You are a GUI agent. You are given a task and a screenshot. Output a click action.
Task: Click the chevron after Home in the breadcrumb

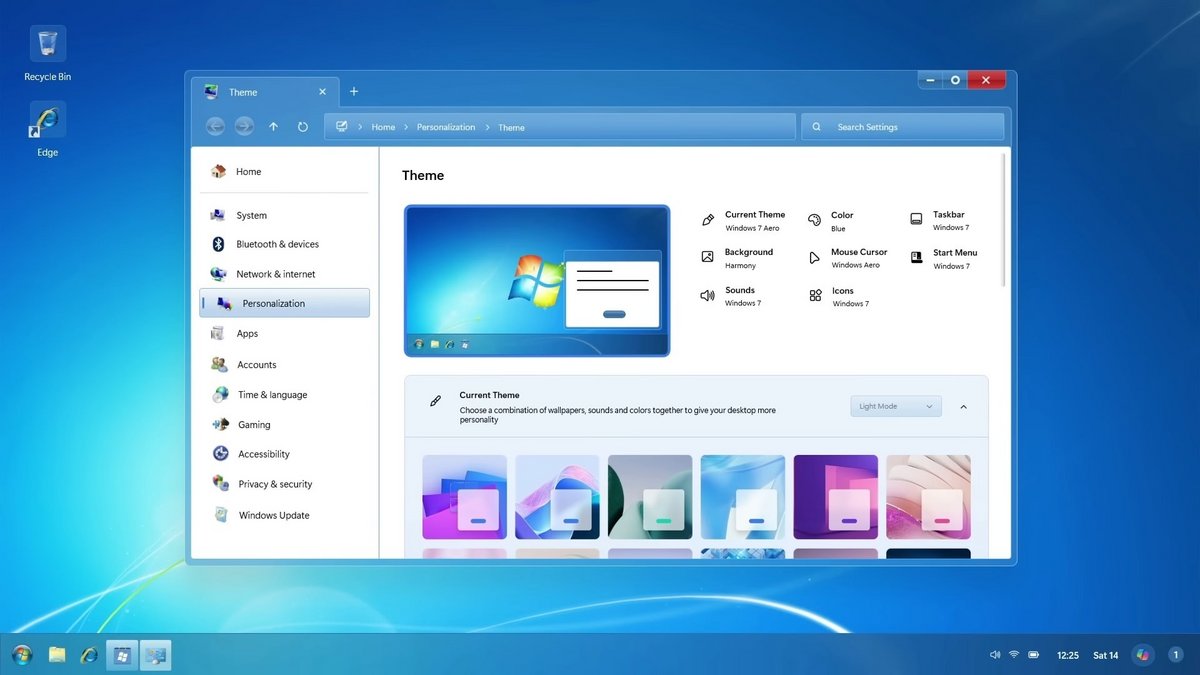click(x=406, y=127)
